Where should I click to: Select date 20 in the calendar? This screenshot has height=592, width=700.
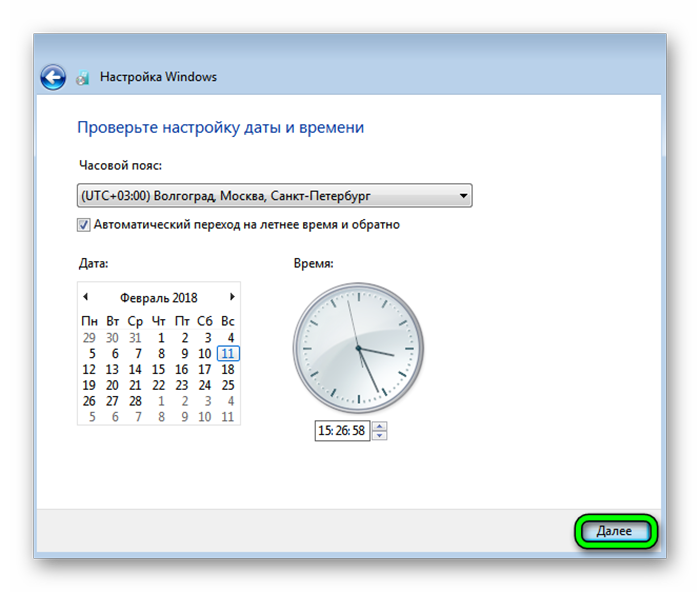tap(112, 385)
